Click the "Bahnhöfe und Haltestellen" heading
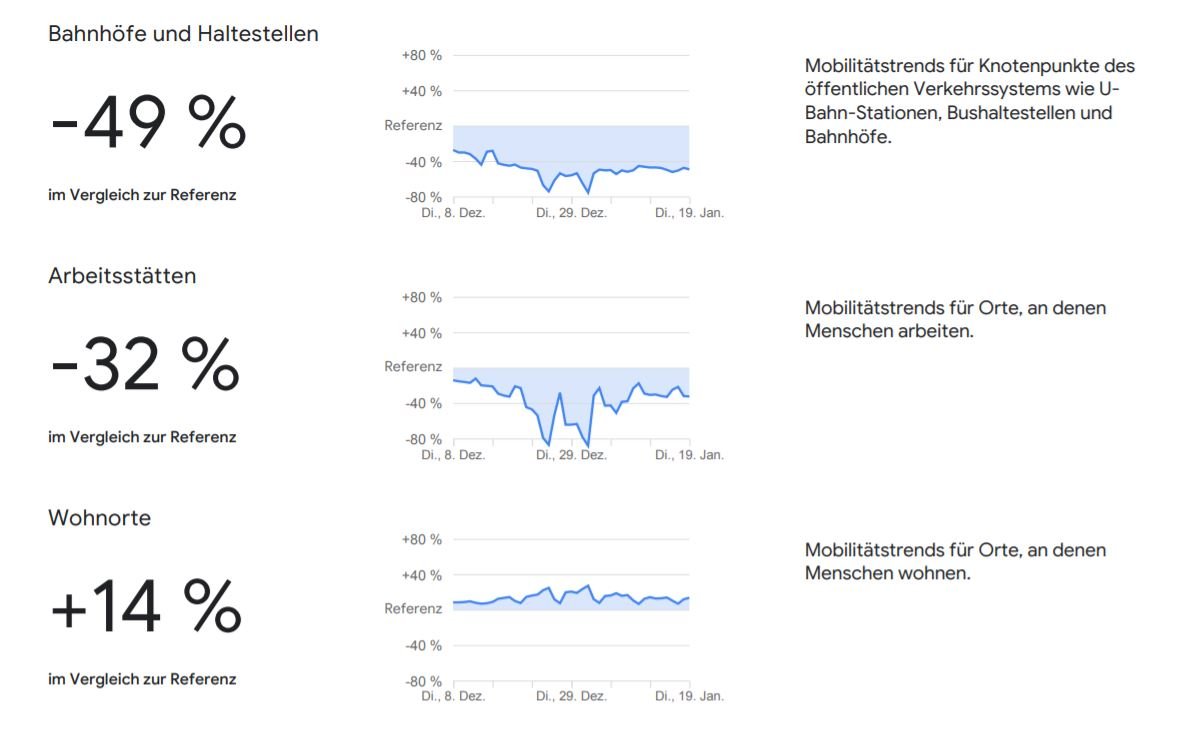1196x729 pixels. pos(183,34)
